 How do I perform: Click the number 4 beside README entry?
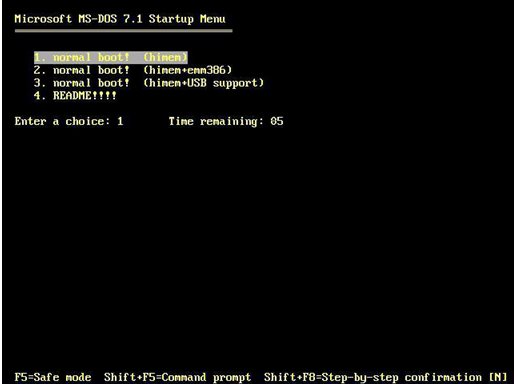(39, 96)
